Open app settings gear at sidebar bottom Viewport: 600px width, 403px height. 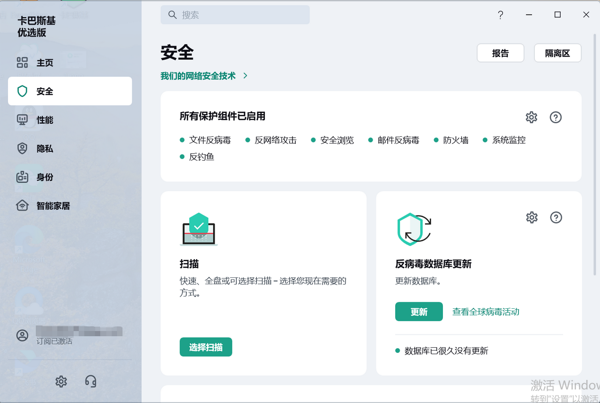61,381
